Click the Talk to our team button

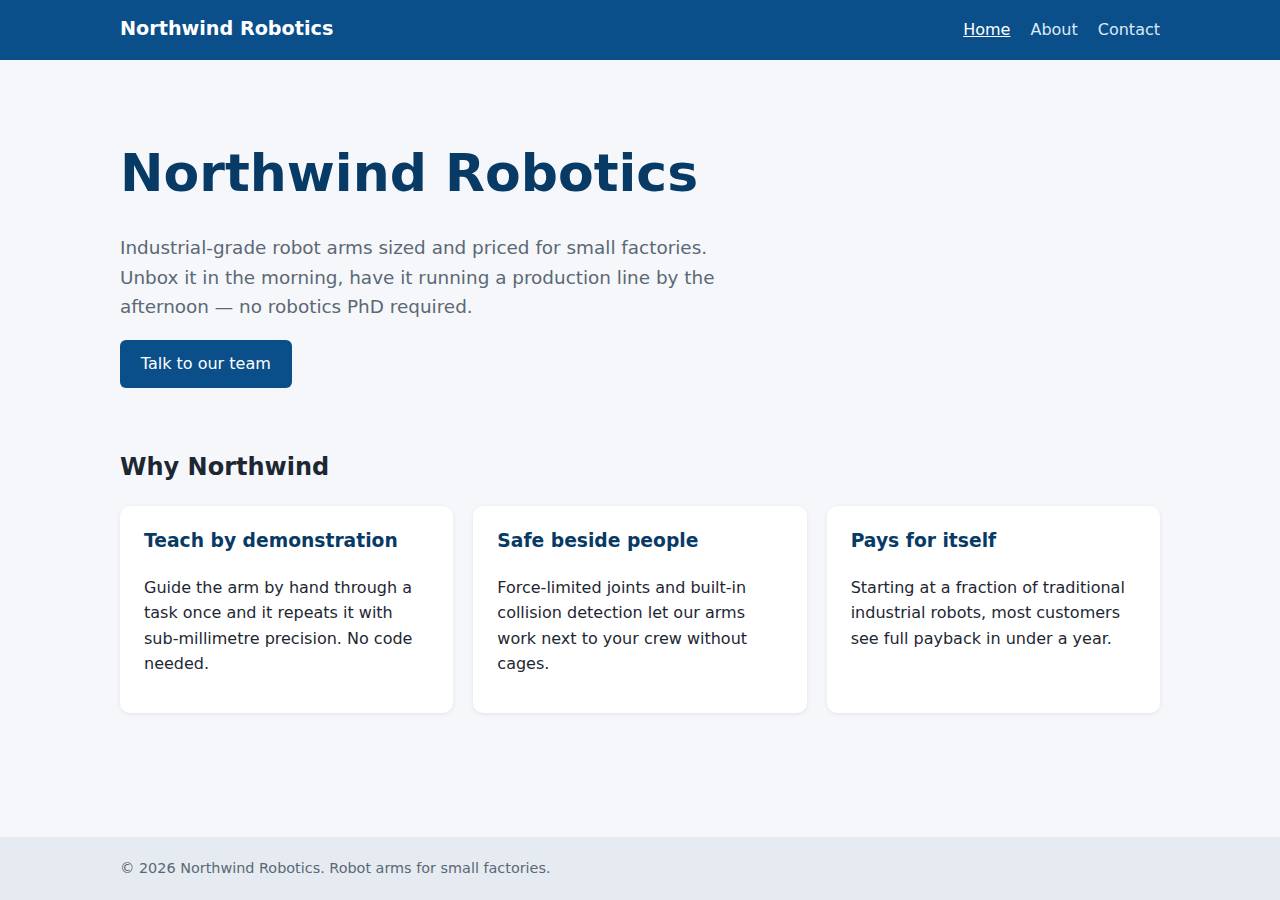(x=206, y=364)
